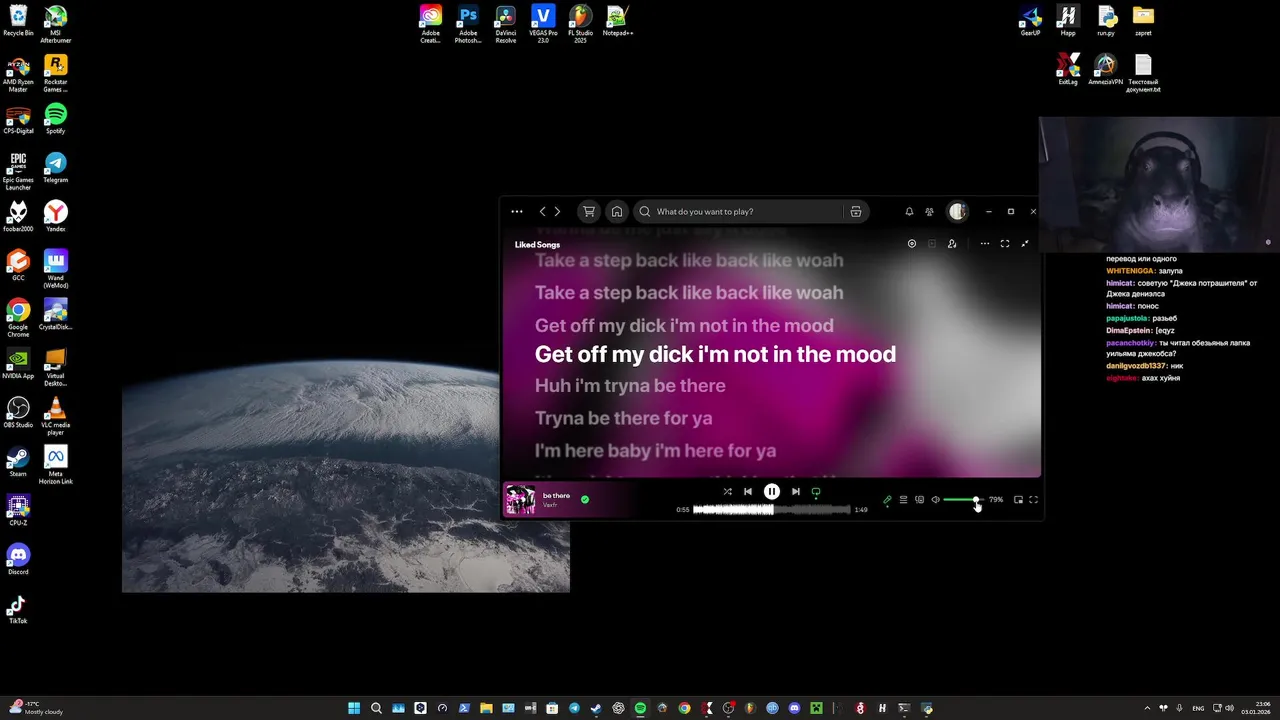The height and width of the screenshot is (720, 1280).
Task: Toggle repeat mode in the player
Action: pos(816,491)
